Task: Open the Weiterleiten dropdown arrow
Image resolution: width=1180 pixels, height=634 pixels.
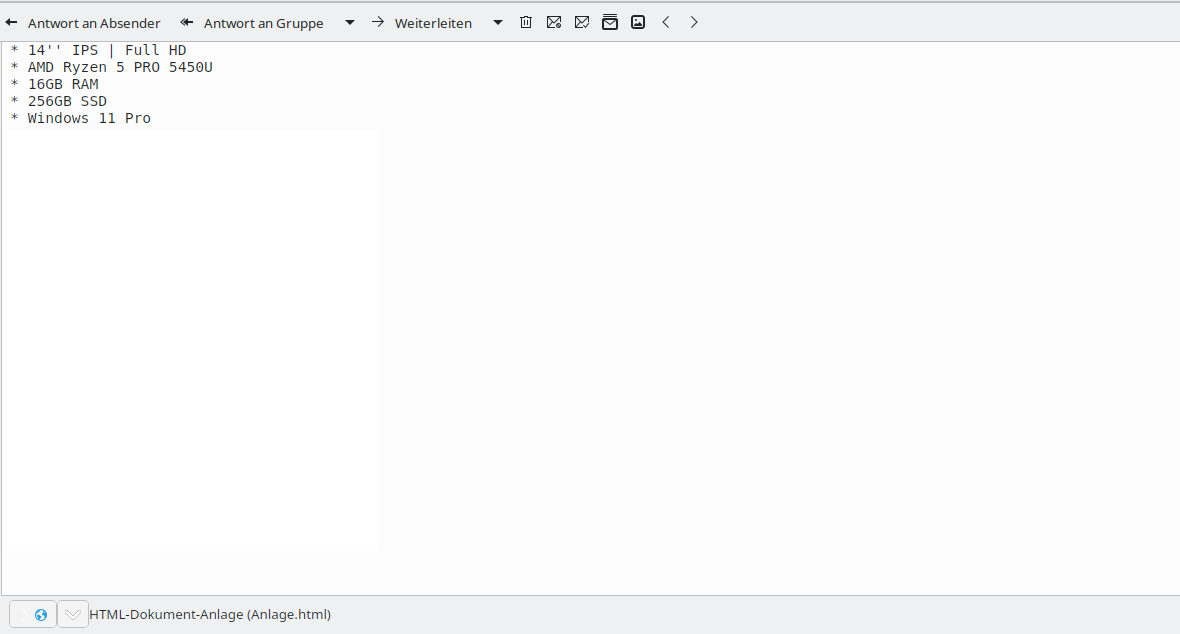Action: coord(498,22)
